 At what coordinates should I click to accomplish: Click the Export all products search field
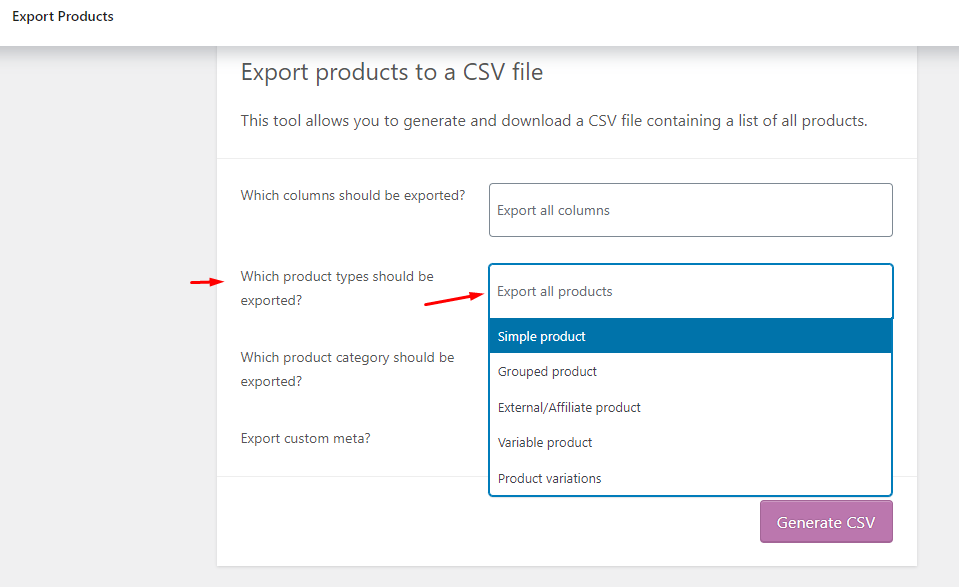point(690,292)
